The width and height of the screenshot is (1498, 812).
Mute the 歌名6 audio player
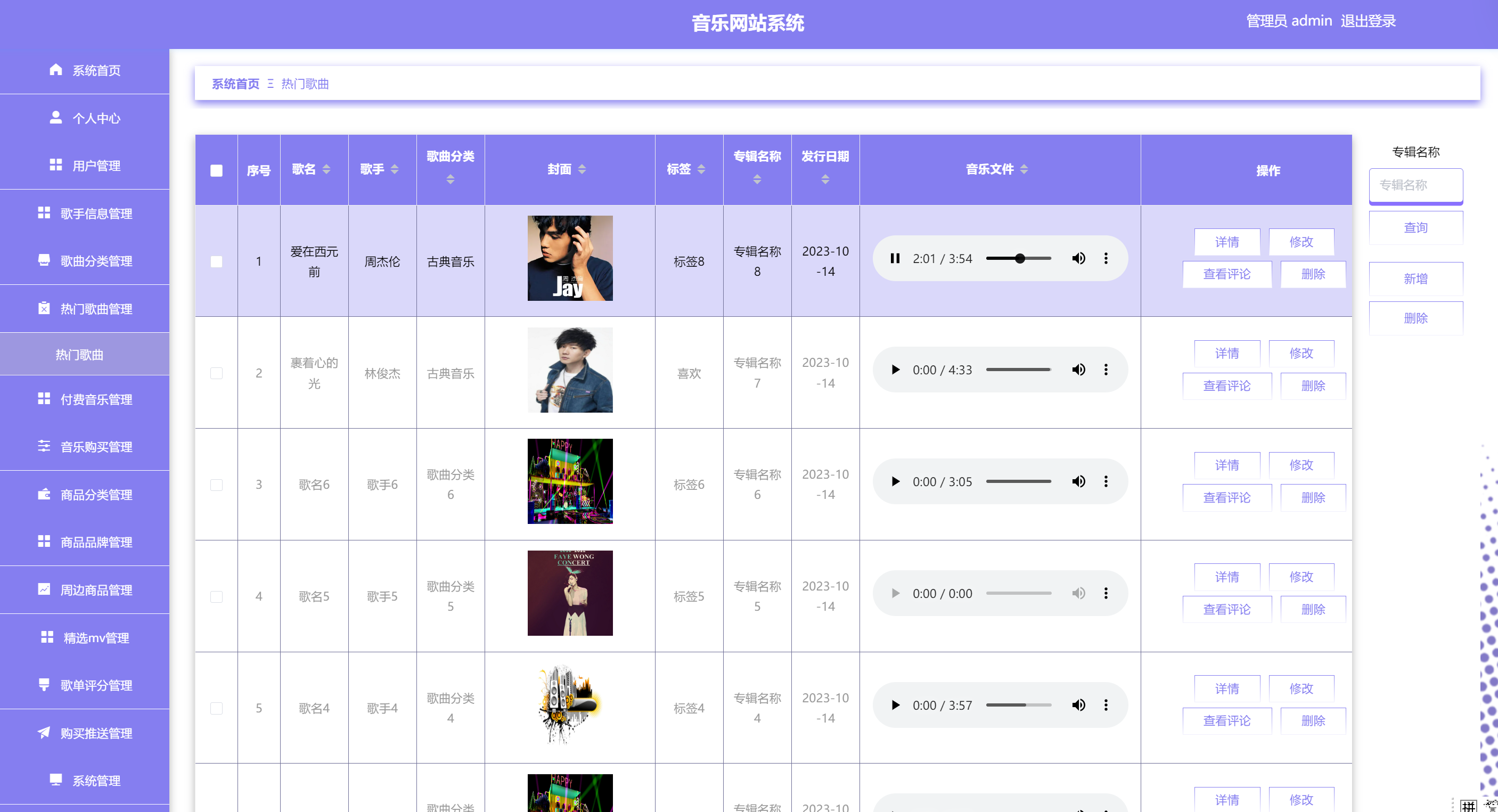[x=1079, y=482]
